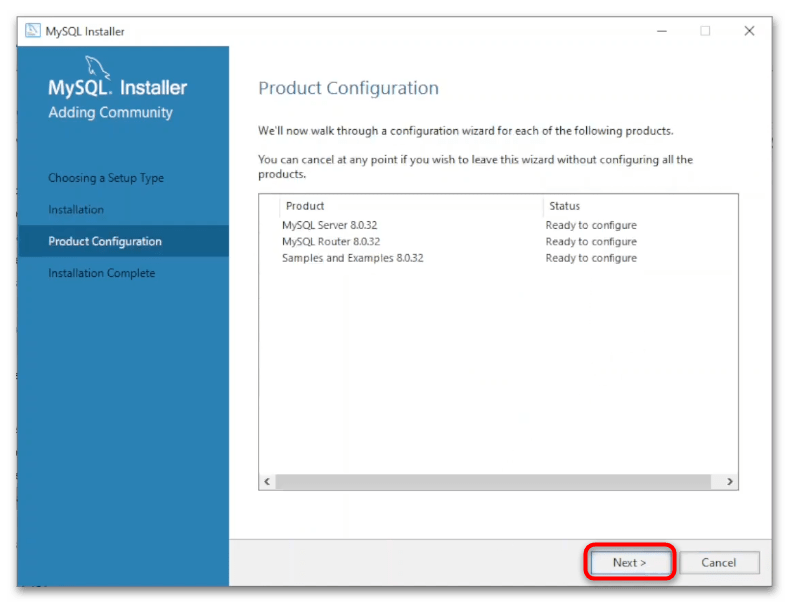Minimize the MySQL Installer window
Image resolution: width=789 pixels, height=603 pixels.
[x=662, y=31]
